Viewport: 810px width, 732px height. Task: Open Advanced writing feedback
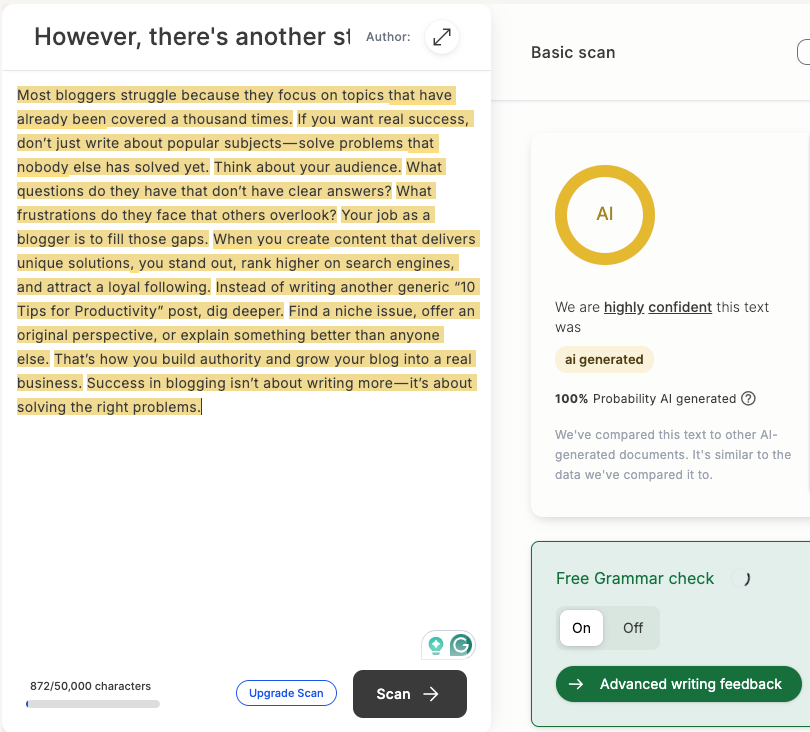tap(678, 684)
